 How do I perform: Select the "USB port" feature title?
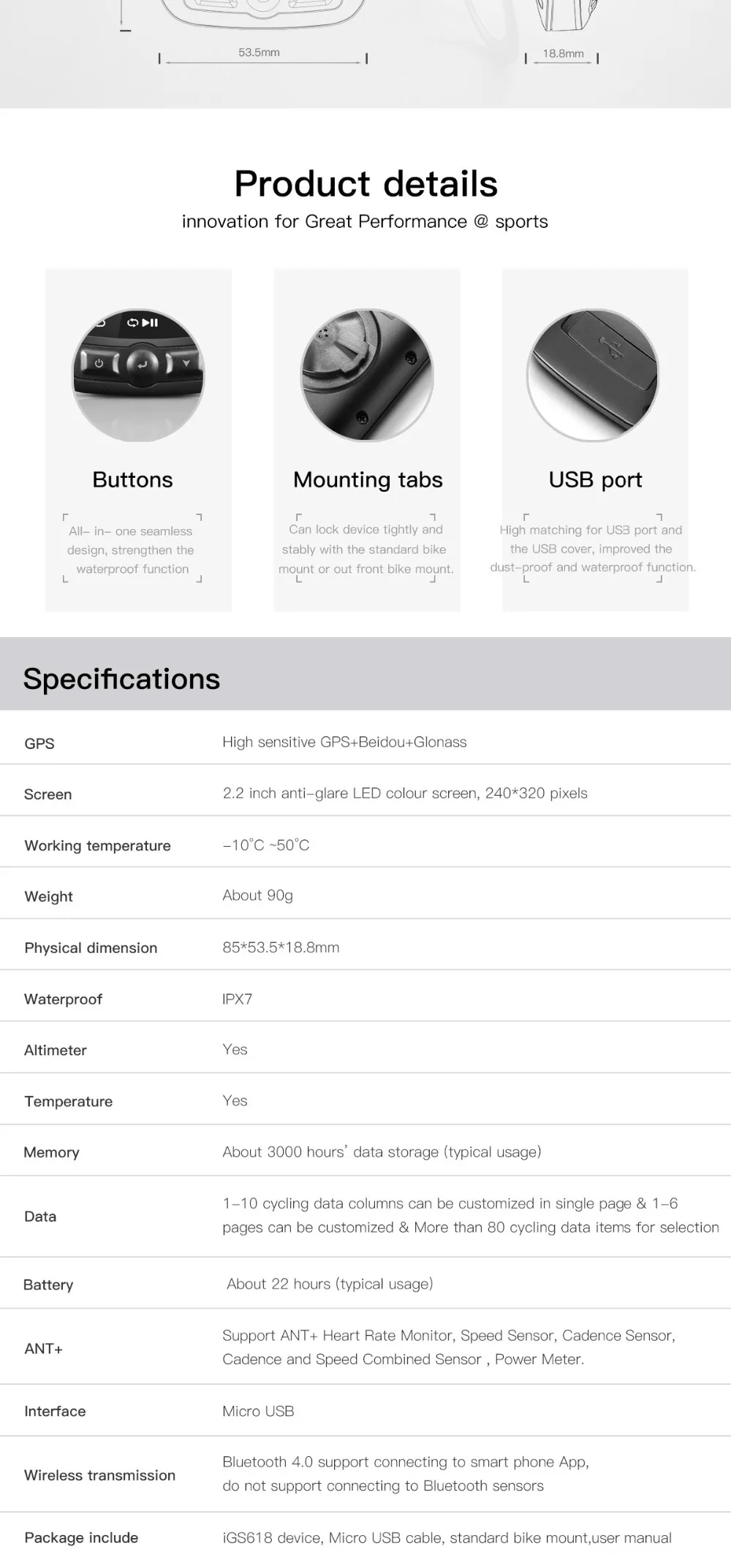pyautogui.click(x=595, y=480)
